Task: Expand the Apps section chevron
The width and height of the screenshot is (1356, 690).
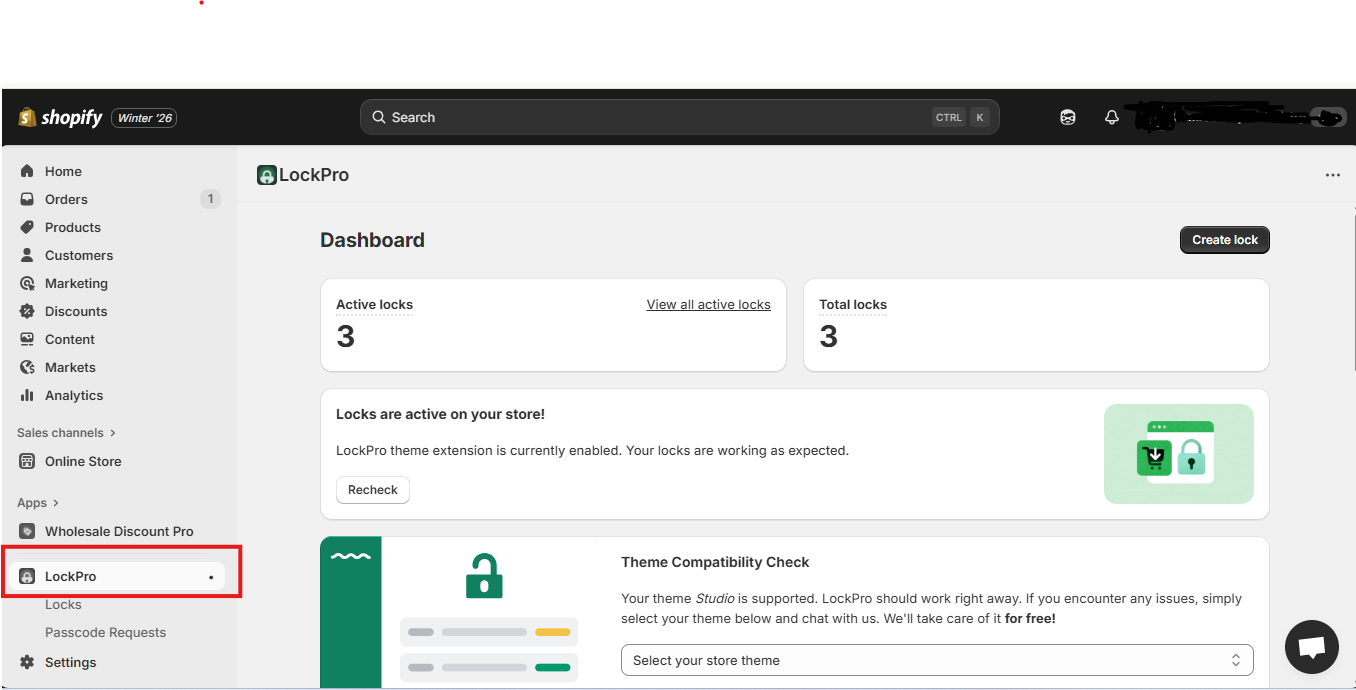Action: point(56,503)
